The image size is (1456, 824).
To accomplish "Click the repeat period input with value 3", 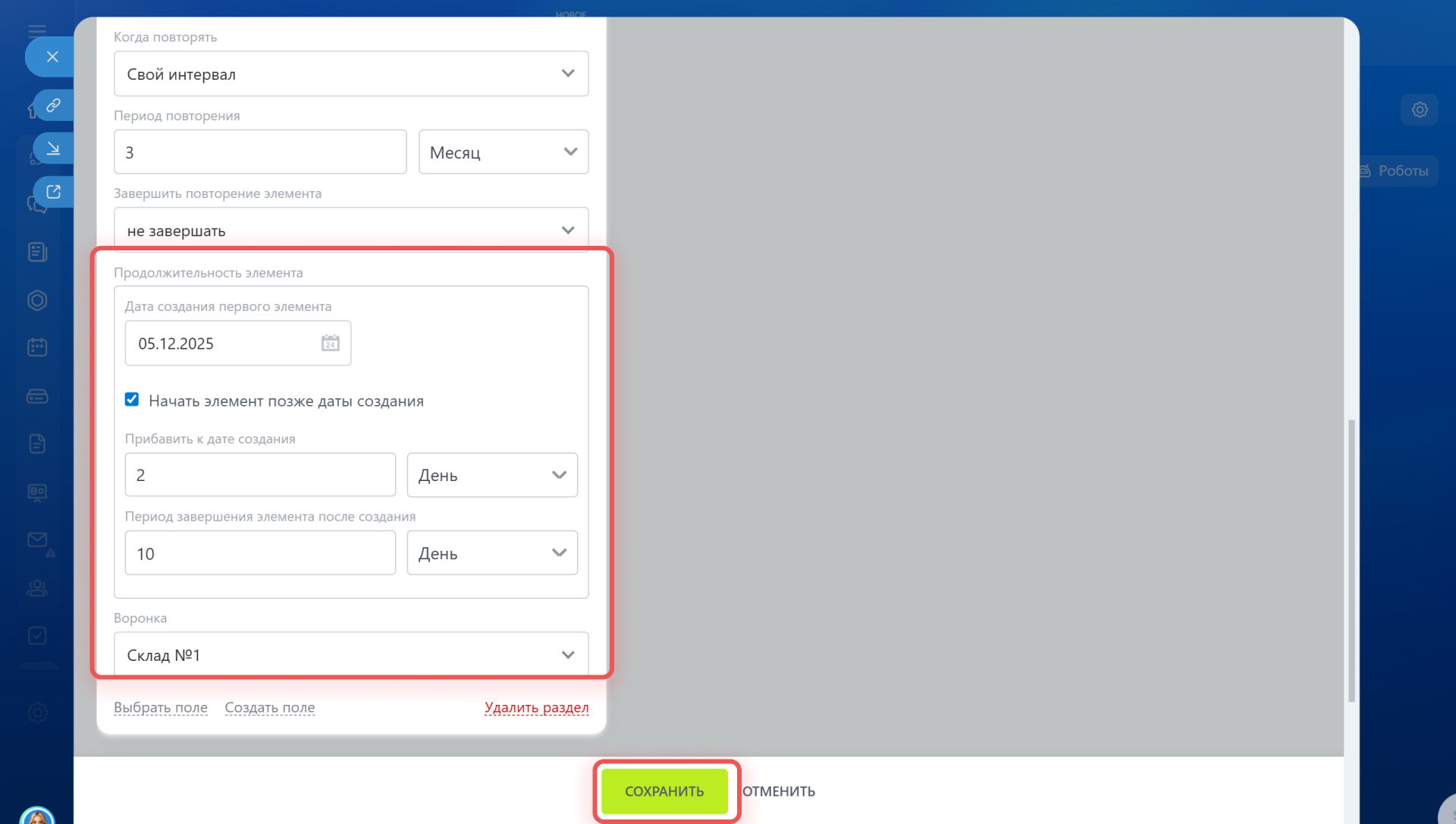I will tap(260, 153).
